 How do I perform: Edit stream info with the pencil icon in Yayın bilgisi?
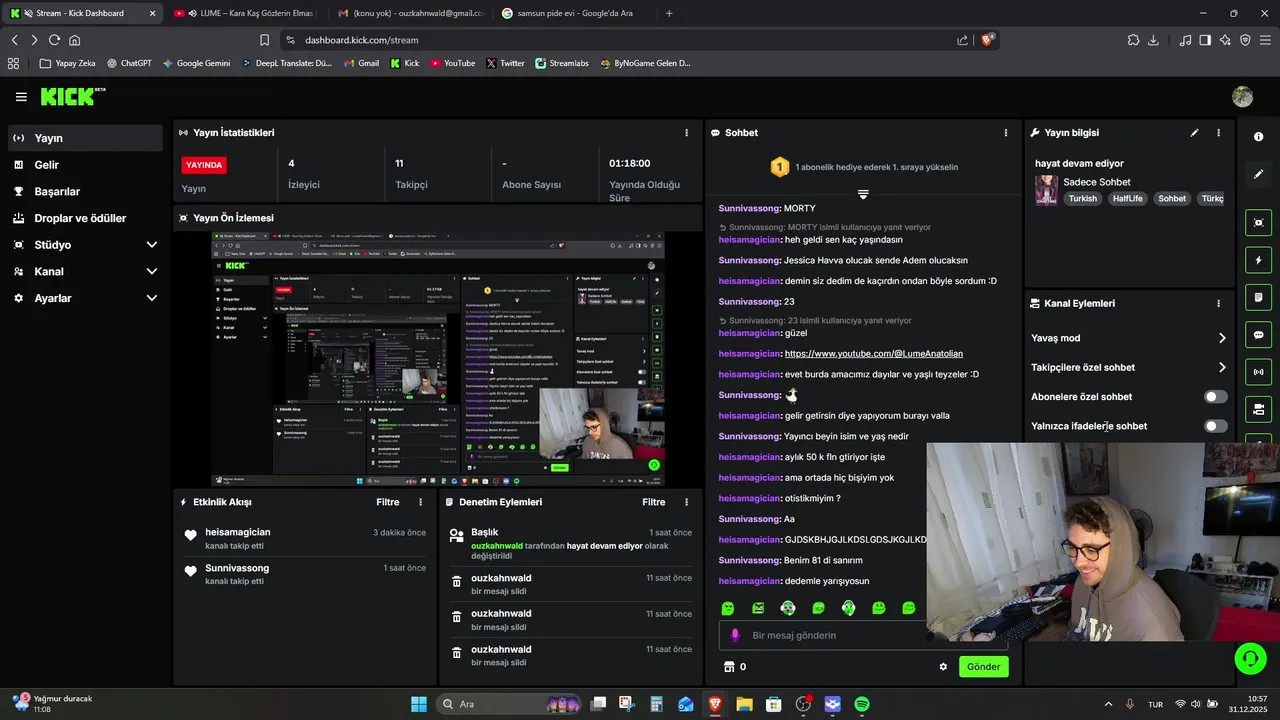click(1194, 133)
